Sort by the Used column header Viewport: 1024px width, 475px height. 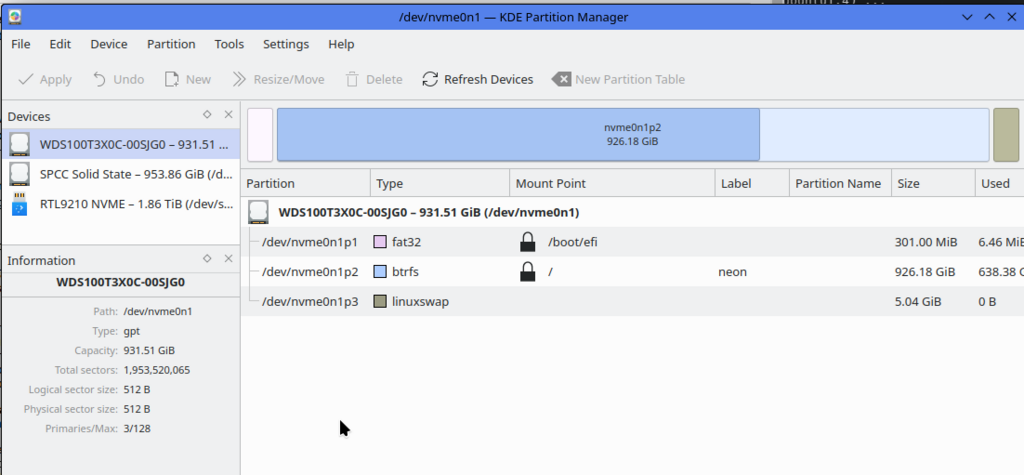tap(1000, 184)
